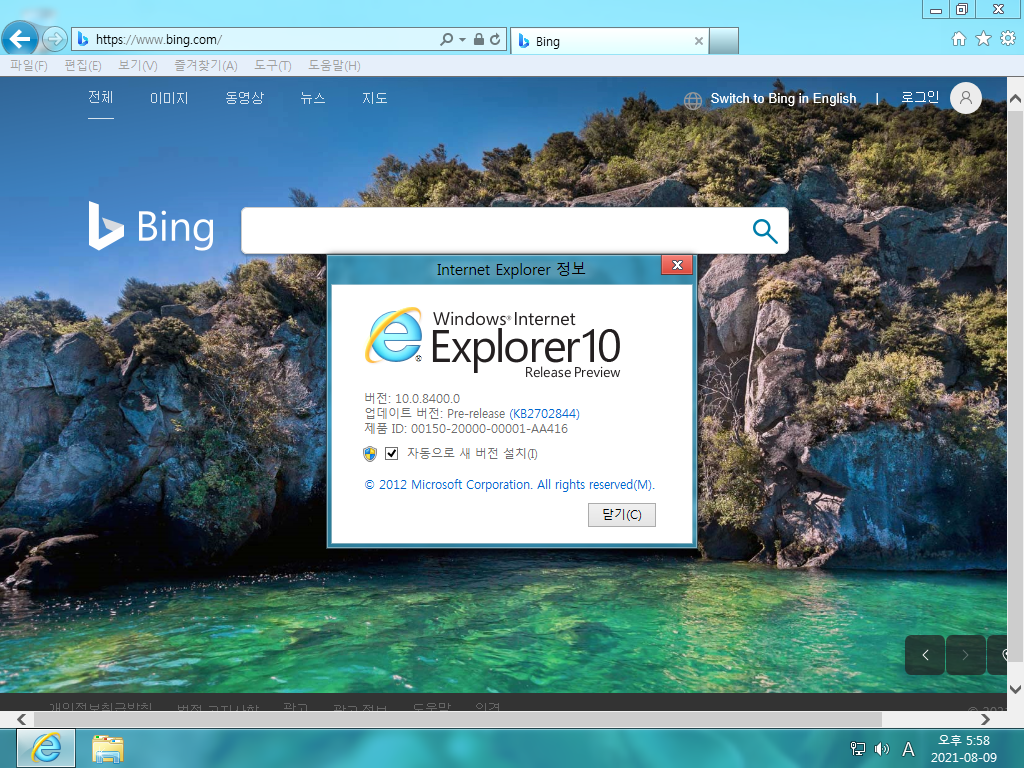Open Internet Explorer from the taskbar
1024x768 pixels.
tap(46, 748)
